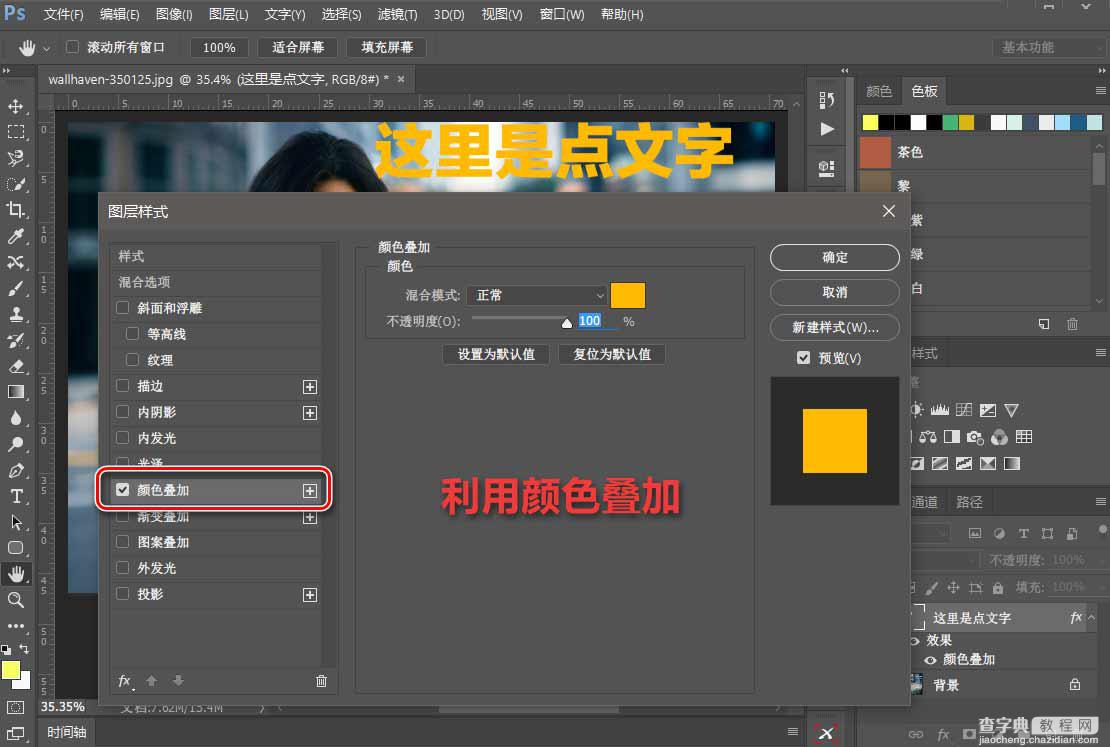This screenshot has height=747, width=1110.
Task: Open Hand tool preset picker arrow
Action: (47, 48)
